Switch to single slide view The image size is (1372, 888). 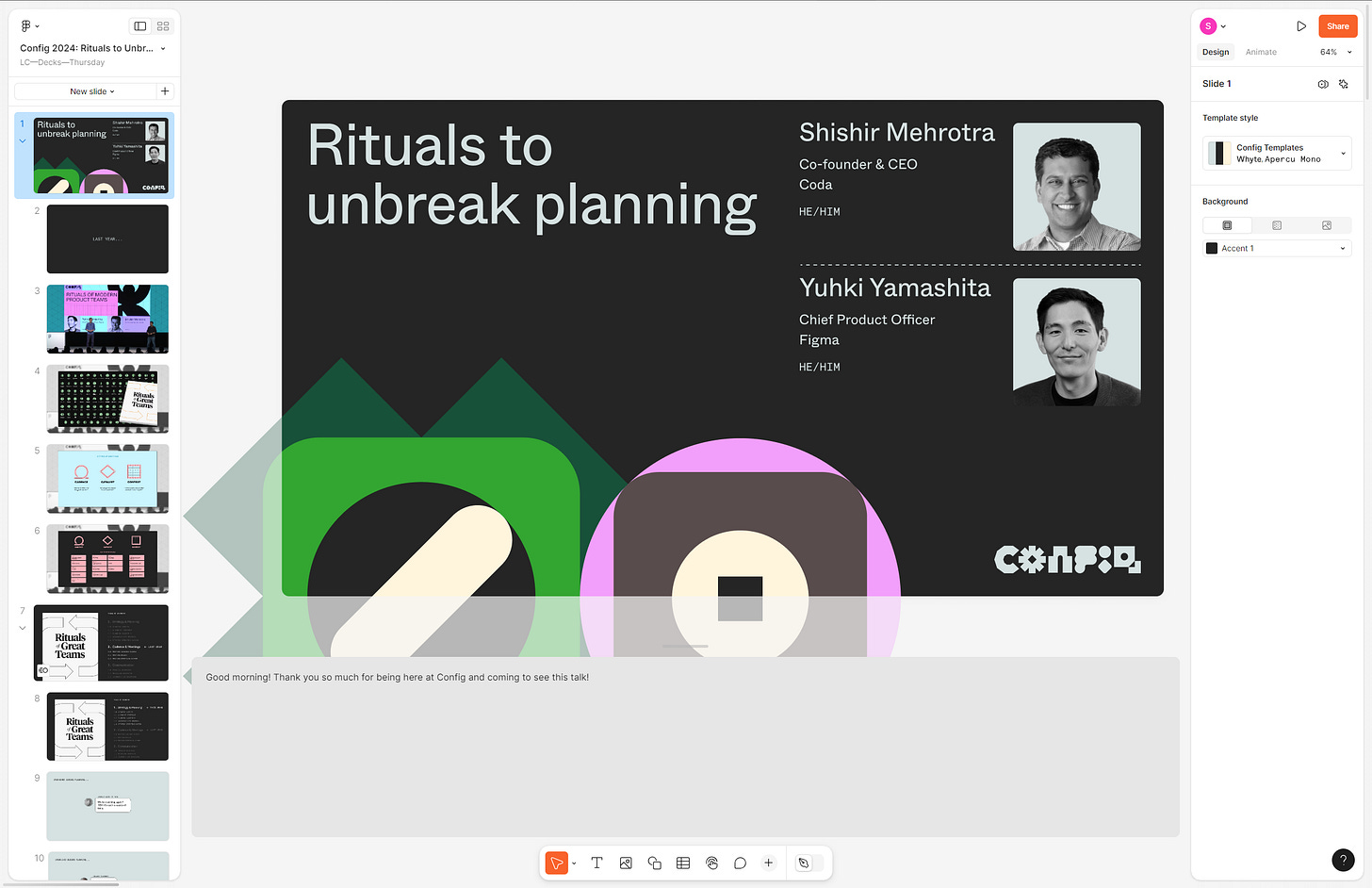[x=140, y=26]
